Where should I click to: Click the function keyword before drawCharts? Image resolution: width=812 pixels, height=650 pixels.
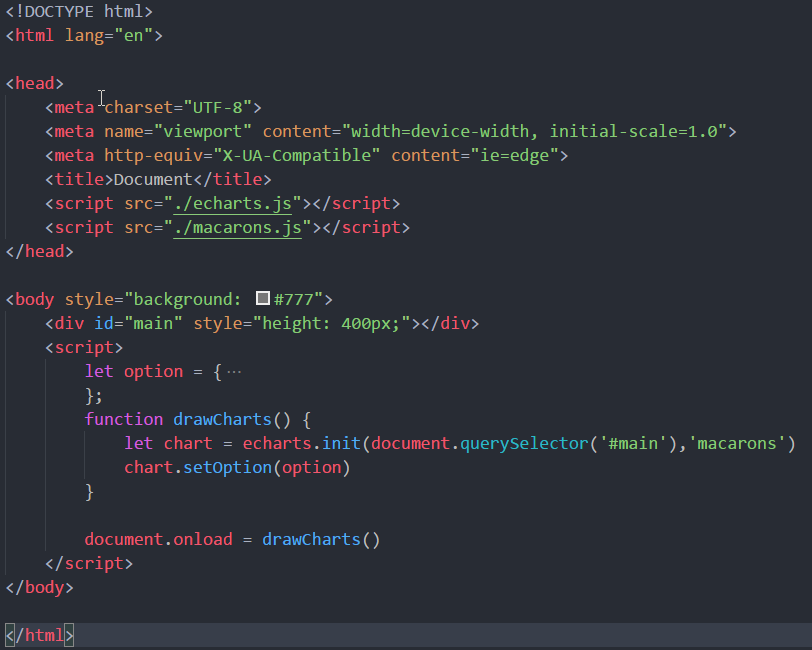124,420
